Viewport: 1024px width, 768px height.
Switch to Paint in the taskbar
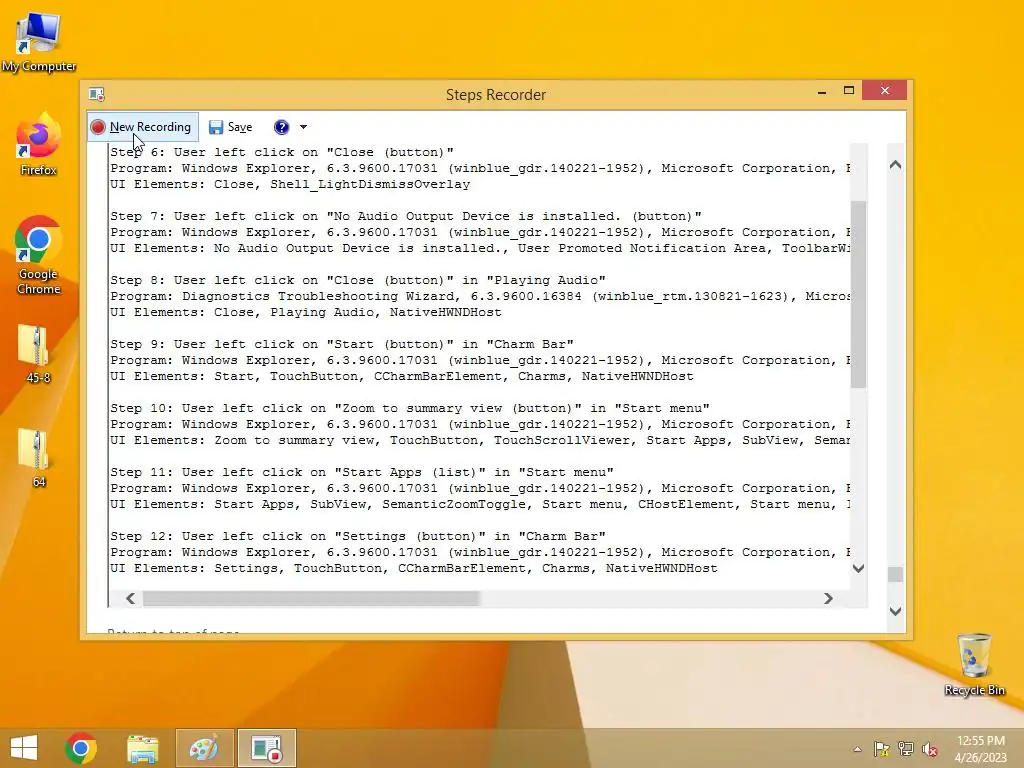coord(204,748)
